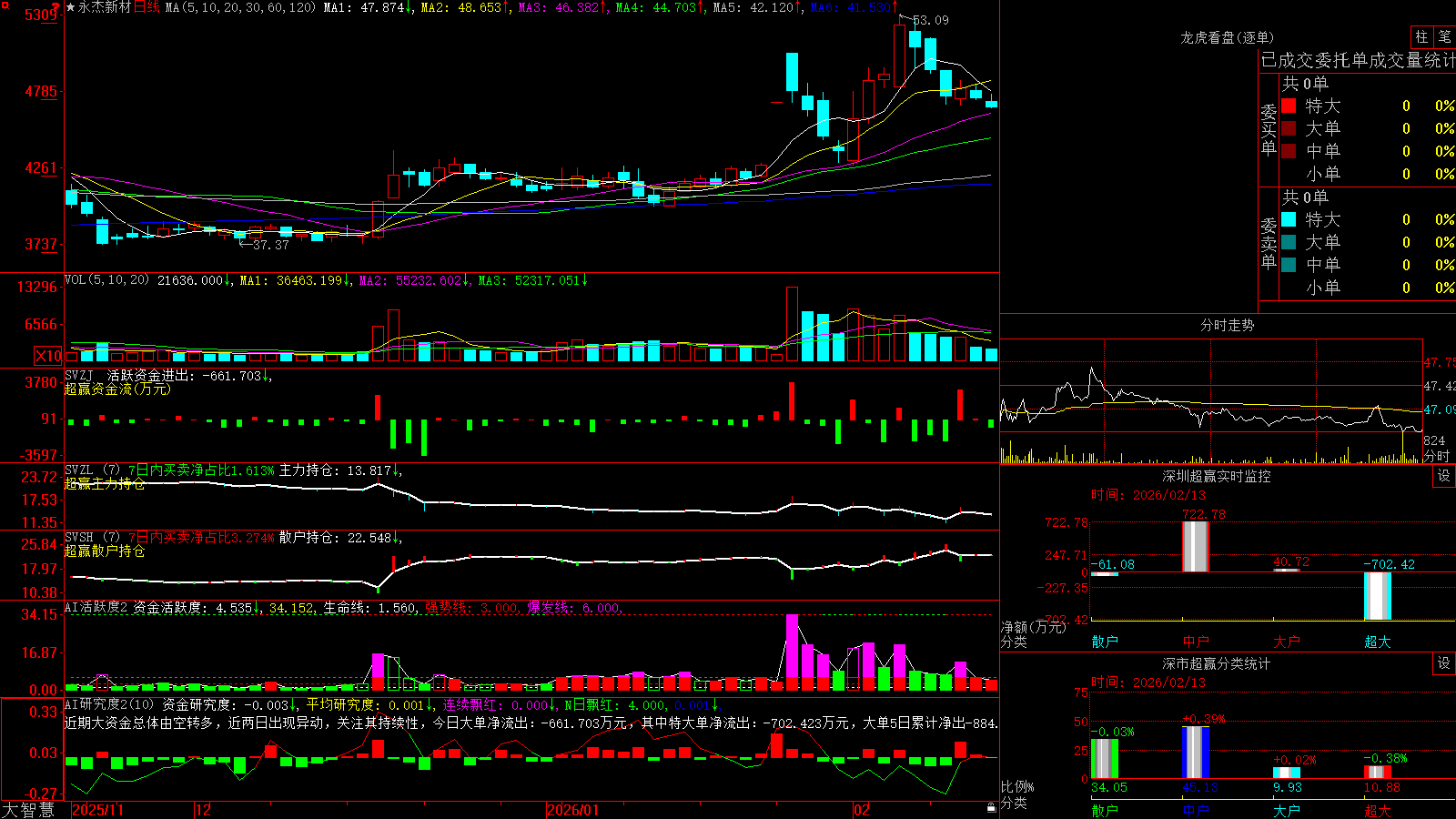Image resolution: width=1456 pixels, height=819 pixels.
Task: Click the 强势线: 3.000 parameter
Action: point(472,608)
